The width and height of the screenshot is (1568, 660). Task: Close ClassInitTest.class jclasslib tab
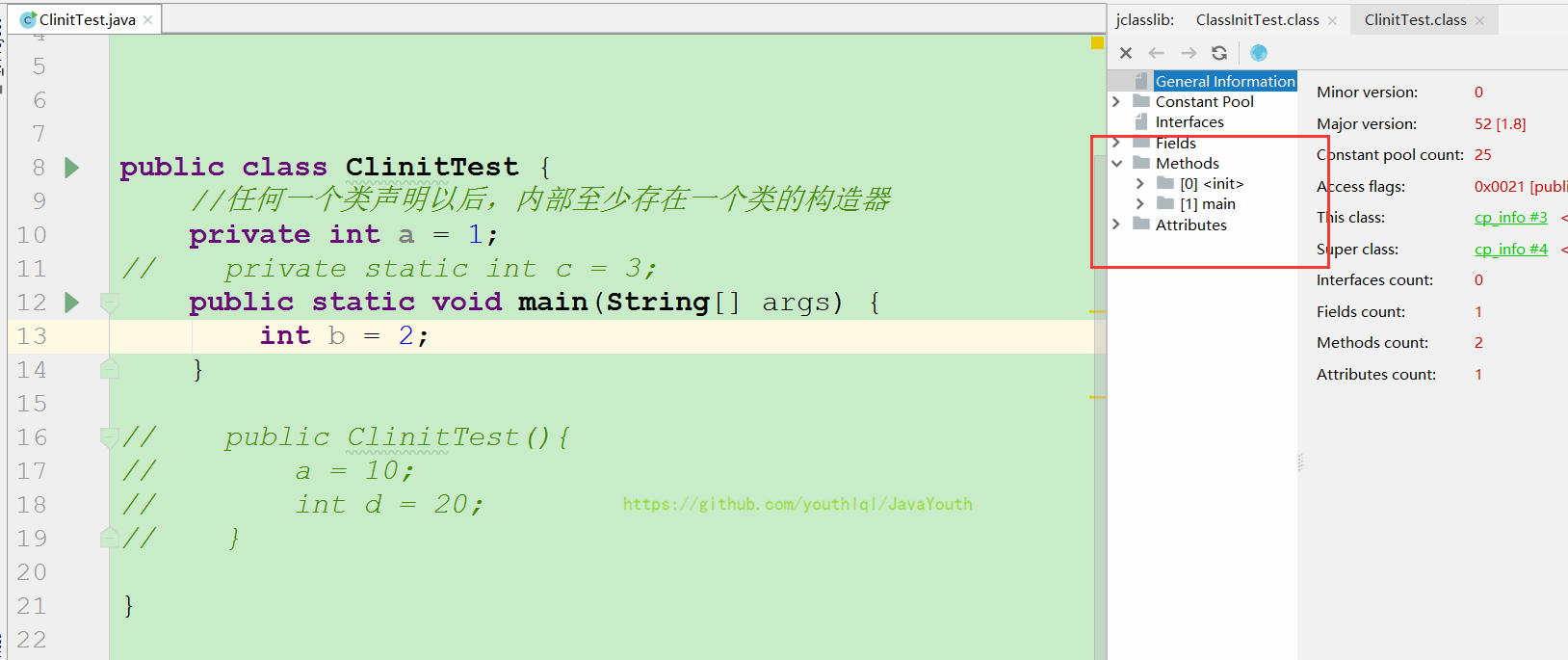(x=1332, y=20)
